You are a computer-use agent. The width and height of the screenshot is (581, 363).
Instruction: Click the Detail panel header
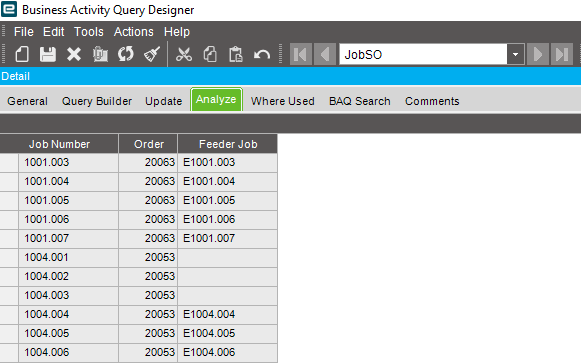290,76
